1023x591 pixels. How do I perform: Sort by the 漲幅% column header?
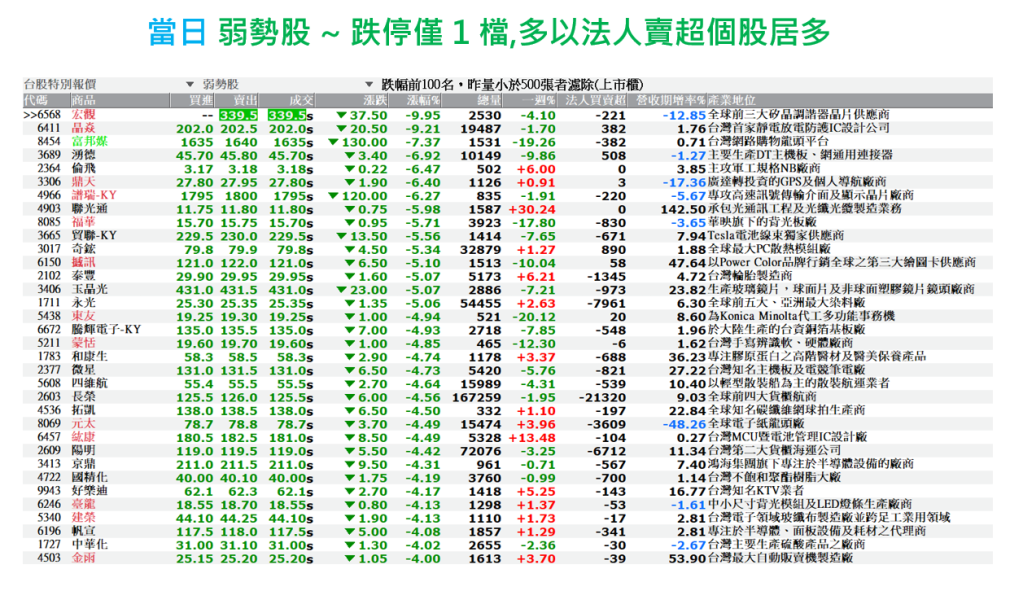[x=422, y=101]
